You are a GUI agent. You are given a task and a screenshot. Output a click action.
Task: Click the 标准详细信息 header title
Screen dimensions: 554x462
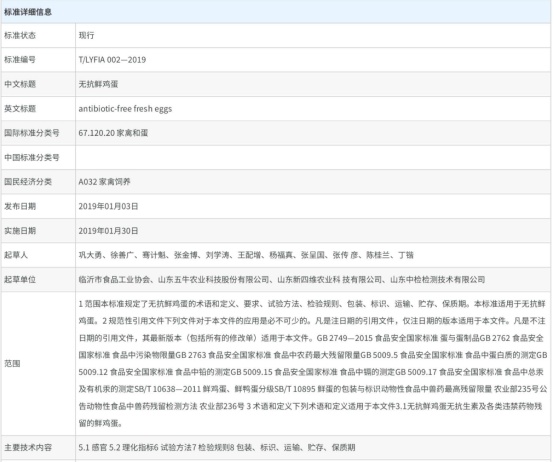[x=28, y=12]
